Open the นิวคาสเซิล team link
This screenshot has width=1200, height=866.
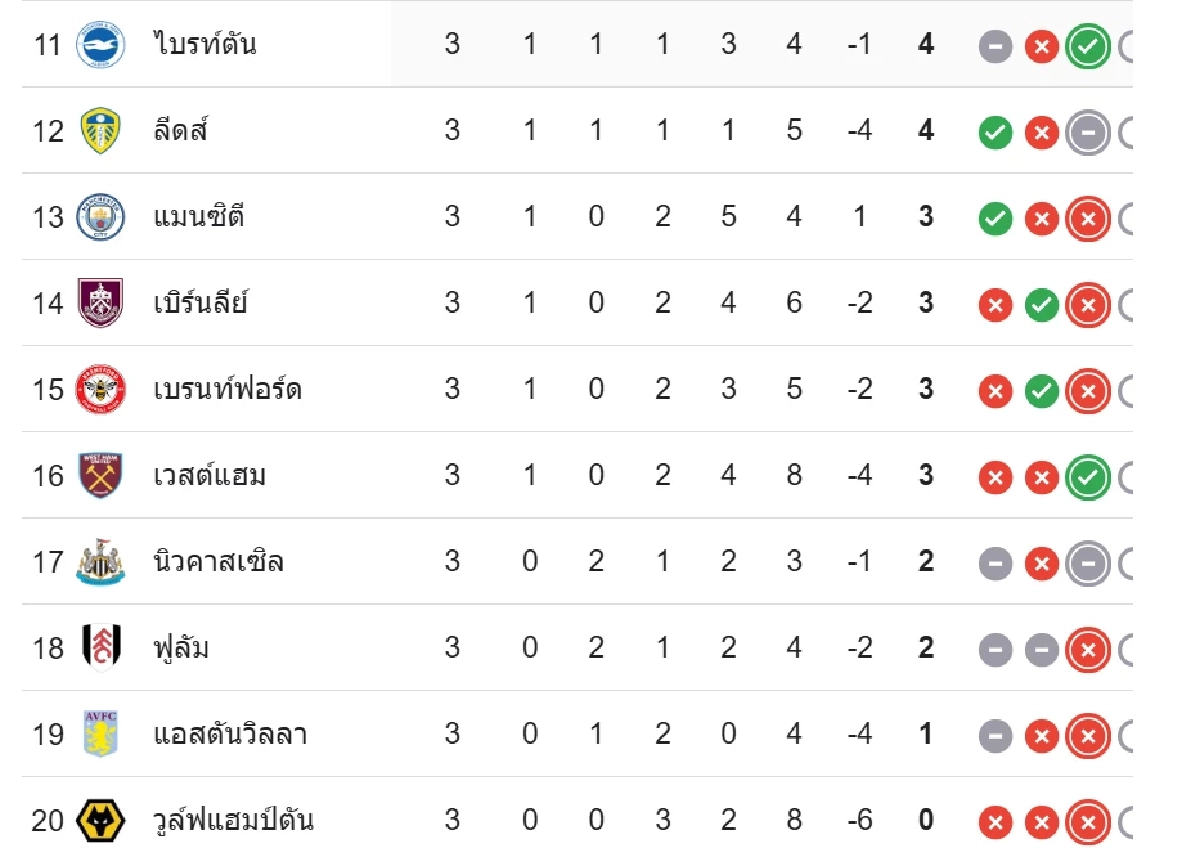pyautogui.click(x=219, y=561)
